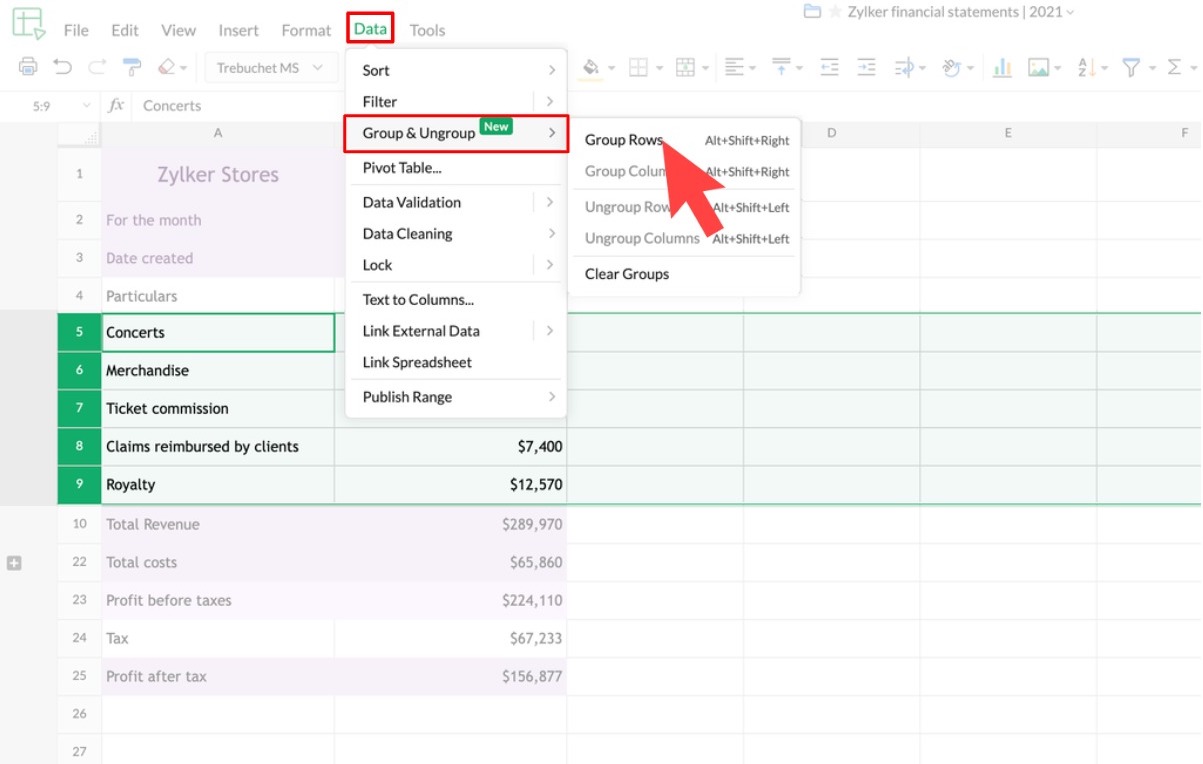Open the cell reference 5:9 dropdown
1203x764 pixels.
coord(86,105)
